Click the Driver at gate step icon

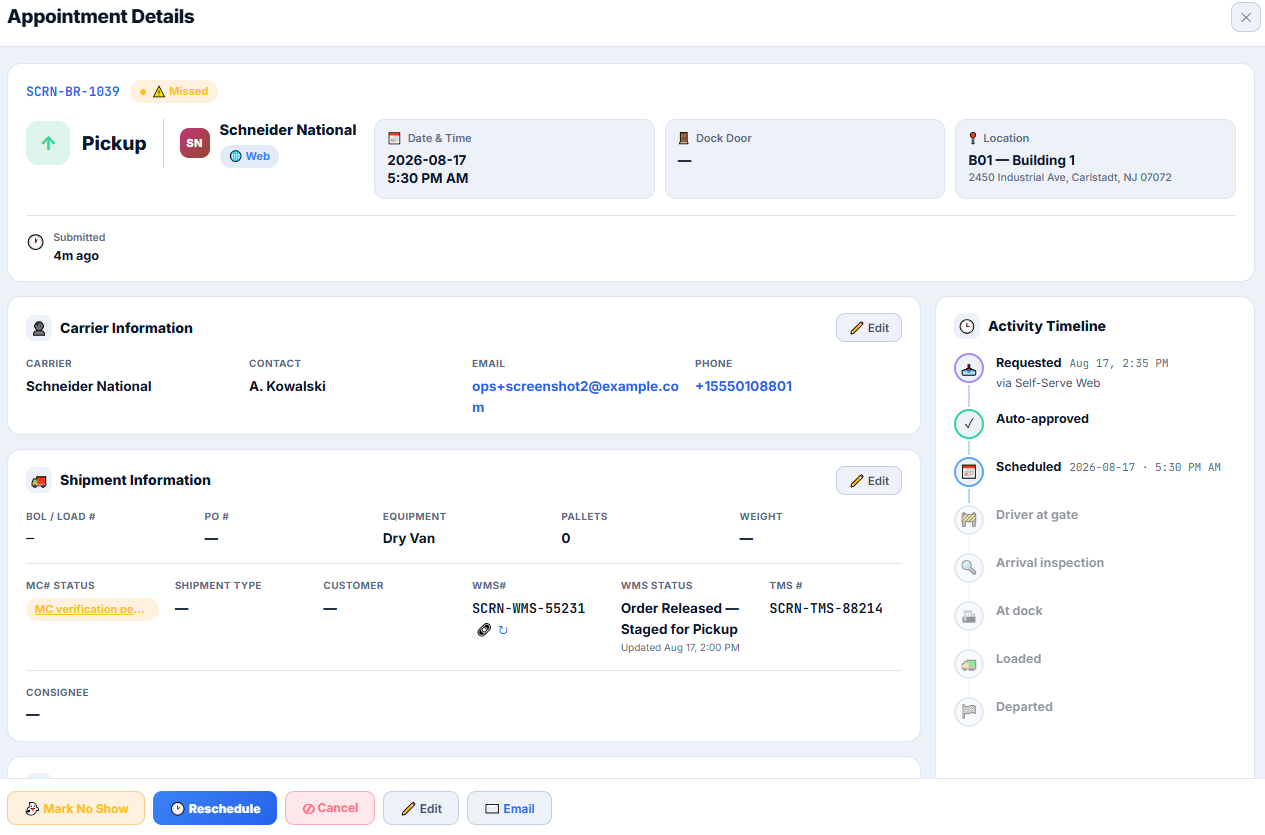pos(968,520)
